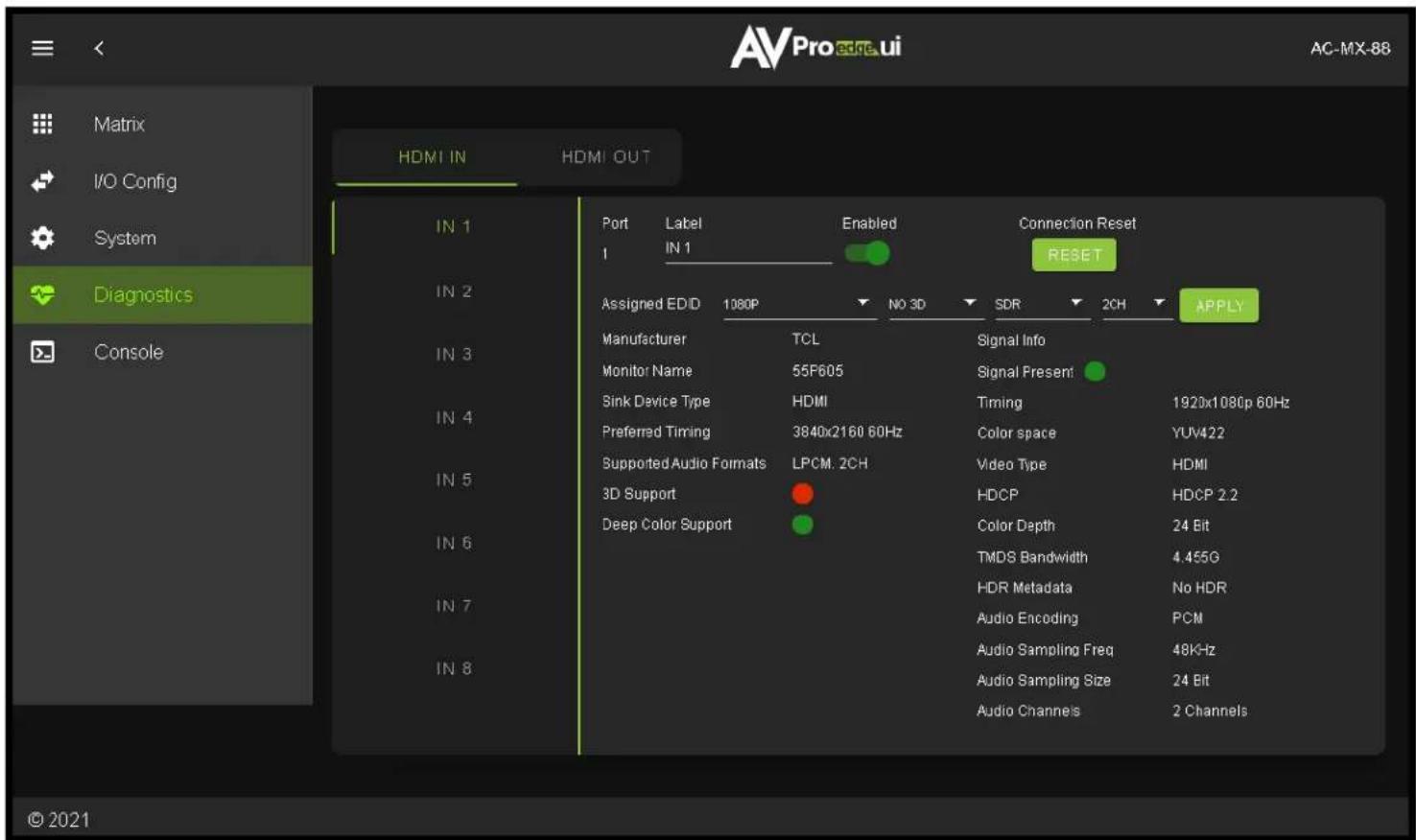The image size is (1416, 840).
Task: Click Audio Sampling Freq value 48KHz
Action: [1193, 650]
